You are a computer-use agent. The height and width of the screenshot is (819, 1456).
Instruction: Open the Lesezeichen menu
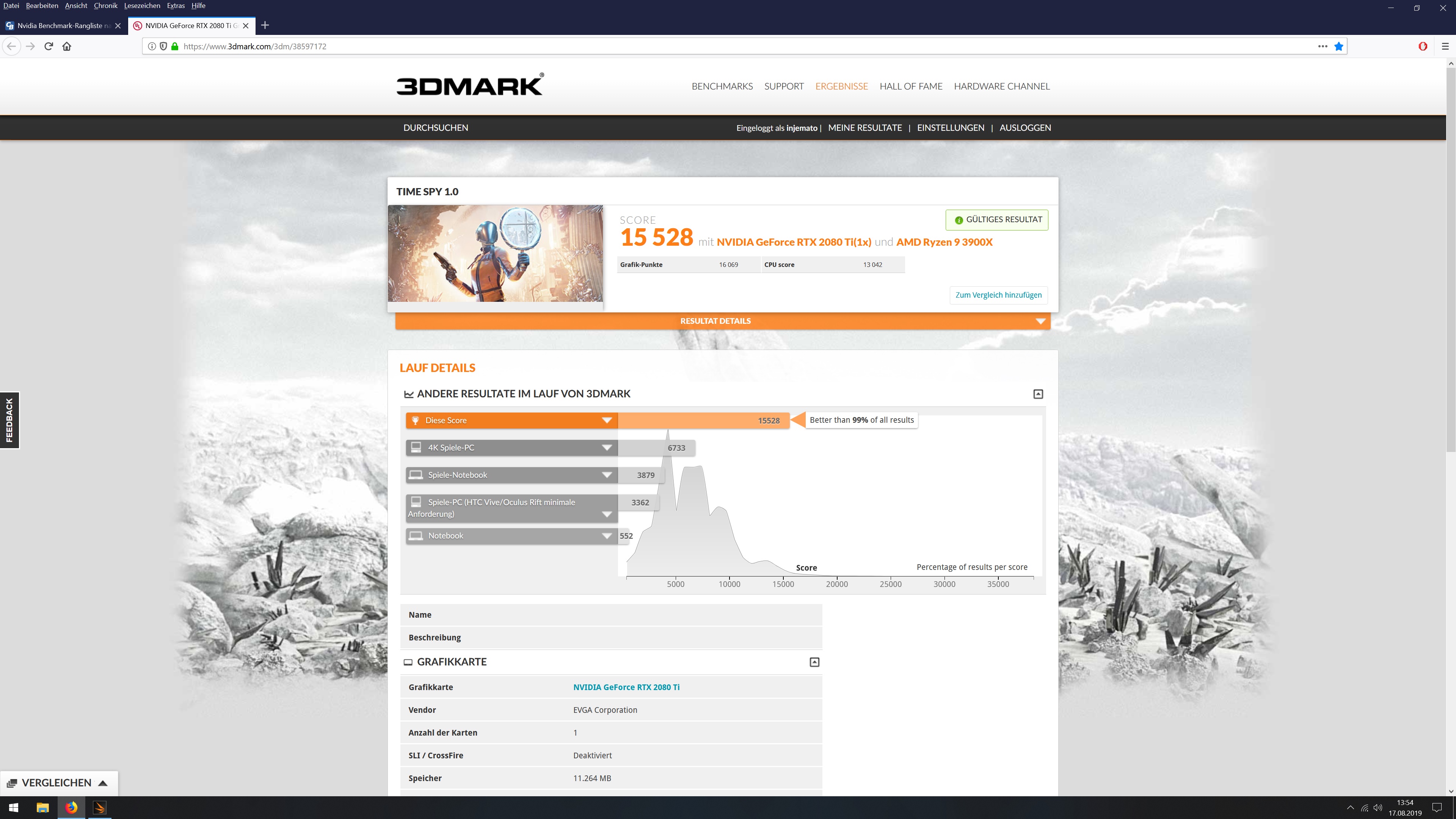click(142, 6)
